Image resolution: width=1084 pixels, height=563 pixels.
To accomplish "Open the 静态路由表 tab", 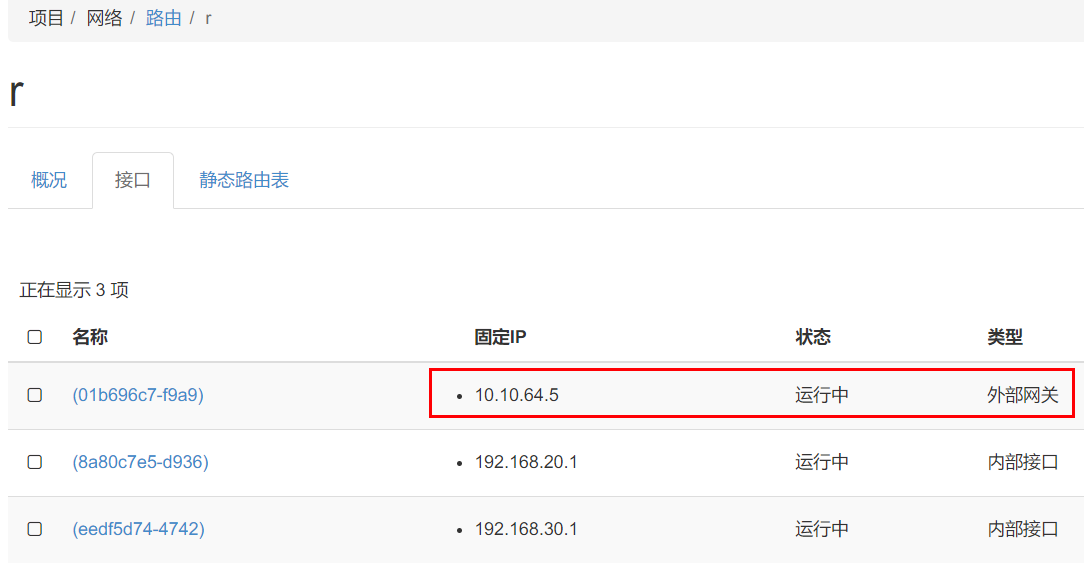I will click(x=244, y=181).
